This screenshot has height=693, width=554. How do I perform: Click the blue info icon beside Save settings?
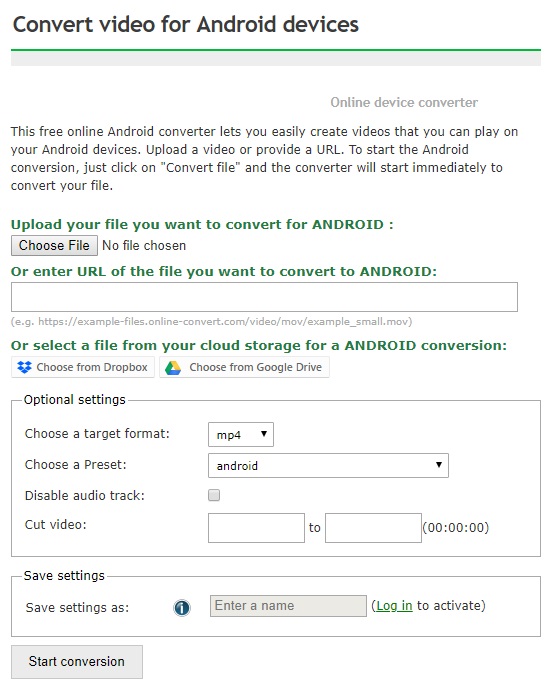coord(182,608)
